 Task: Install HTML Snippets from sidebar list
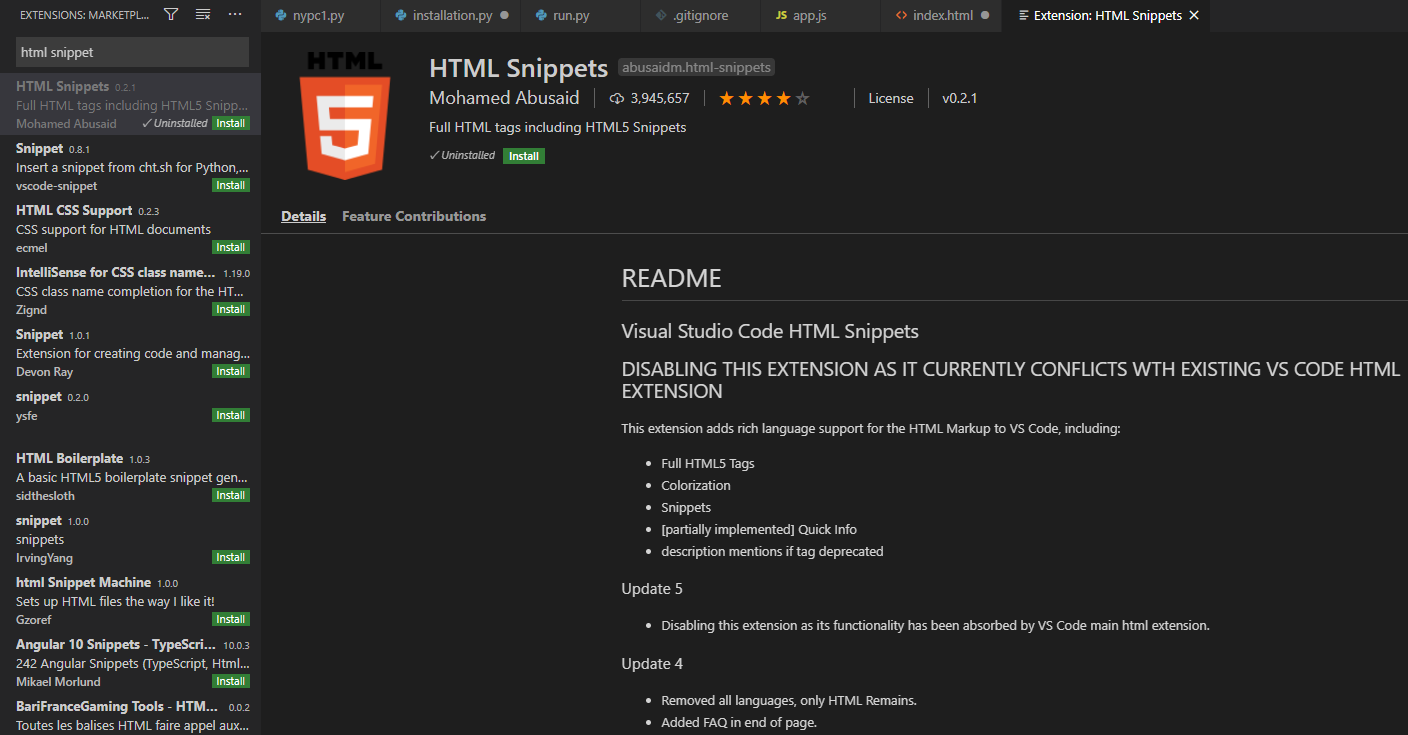(231, 124)
